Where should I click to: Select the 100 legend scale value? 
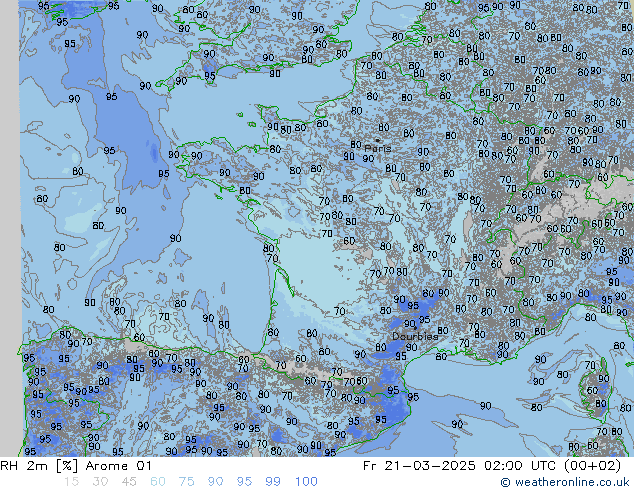(x=306, y=482)
